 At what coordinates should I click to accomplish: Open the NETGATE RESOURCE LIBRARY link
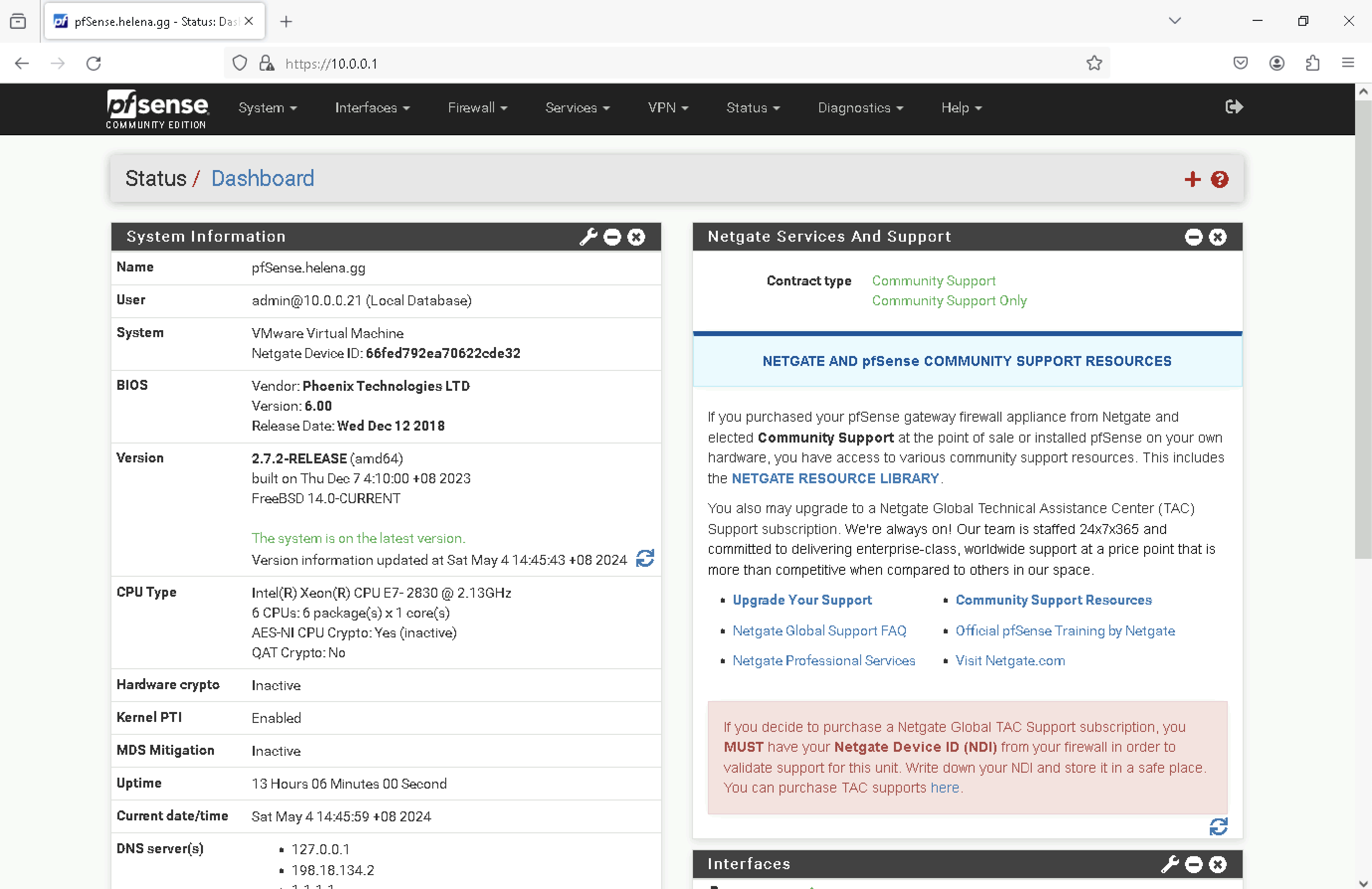tap(835, 478)
